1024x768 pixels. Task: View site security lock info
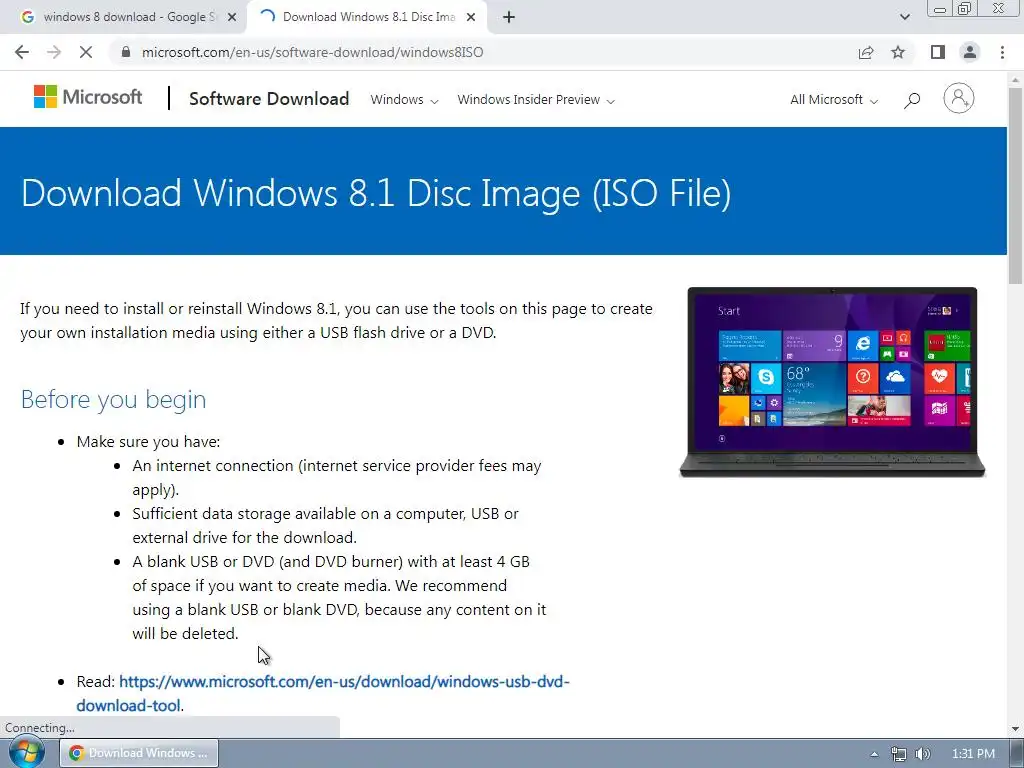126,52
